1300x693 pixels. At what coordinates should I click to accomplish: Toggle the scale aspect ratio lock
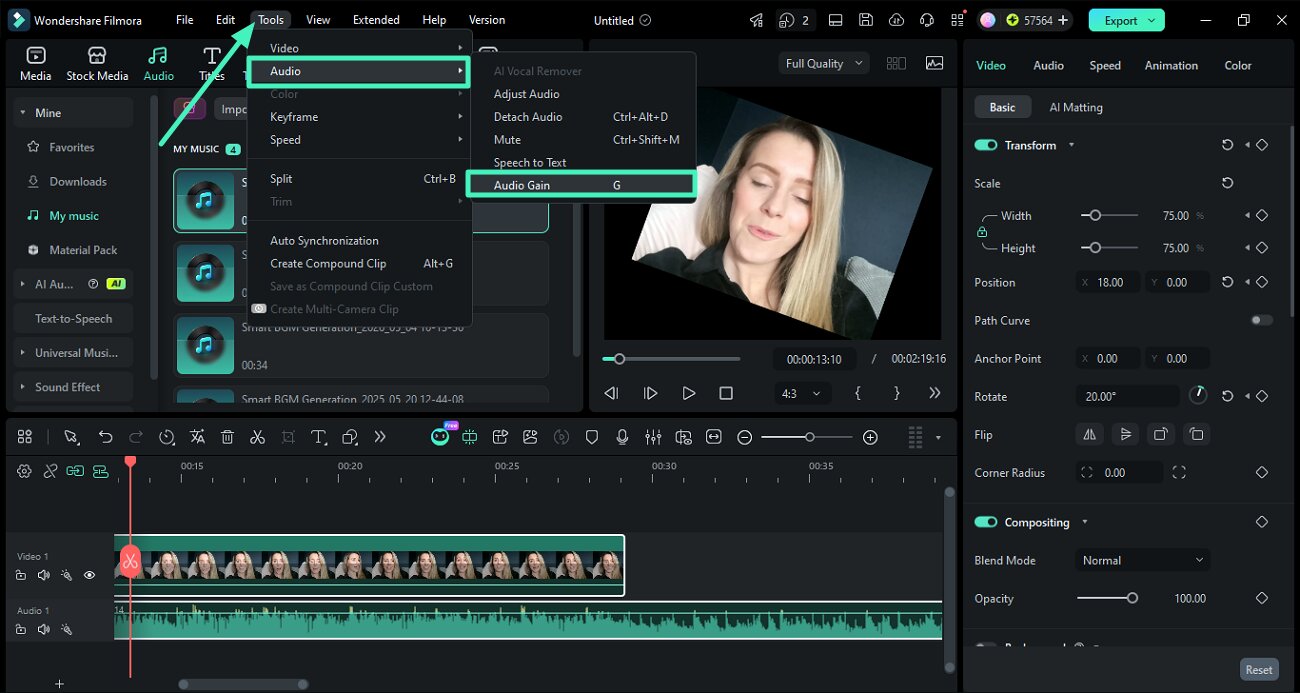(x=982, y=232)
